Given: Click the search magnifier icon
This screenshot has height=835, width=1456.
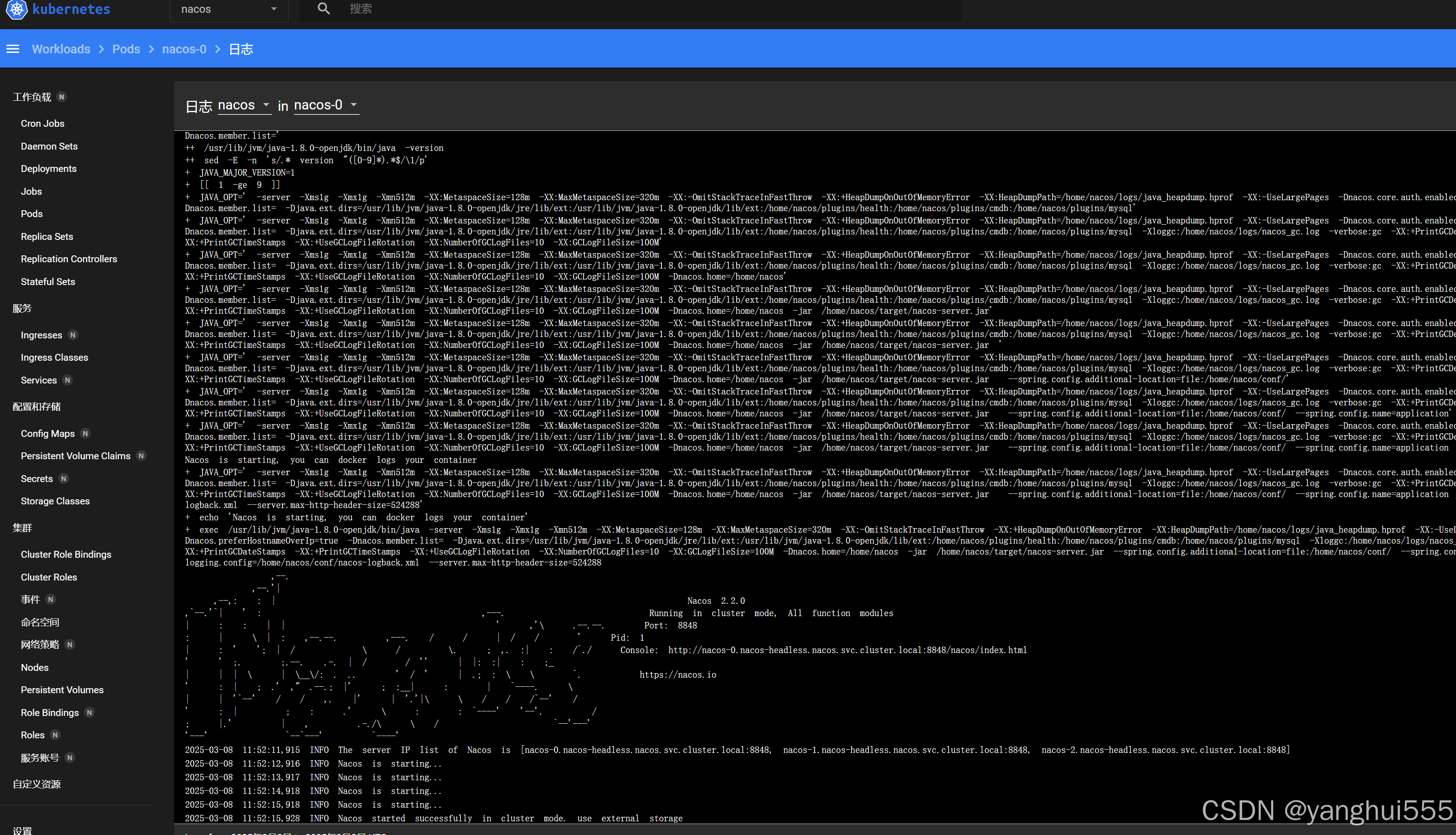Looking at the screenshot, I should [324, 9].
